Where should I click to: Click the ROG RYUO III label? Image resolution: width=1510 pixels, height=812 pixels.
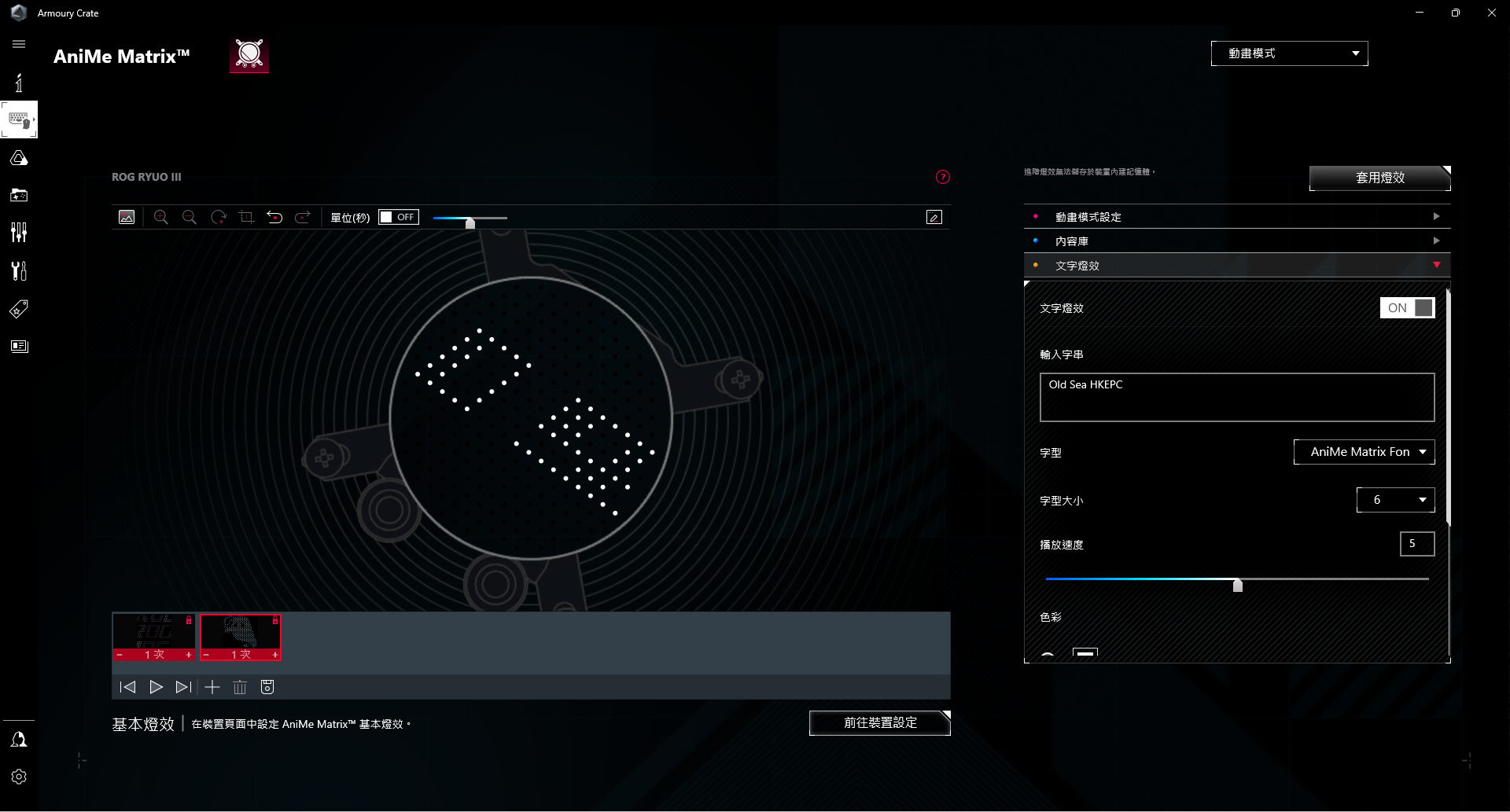[146, 177]
